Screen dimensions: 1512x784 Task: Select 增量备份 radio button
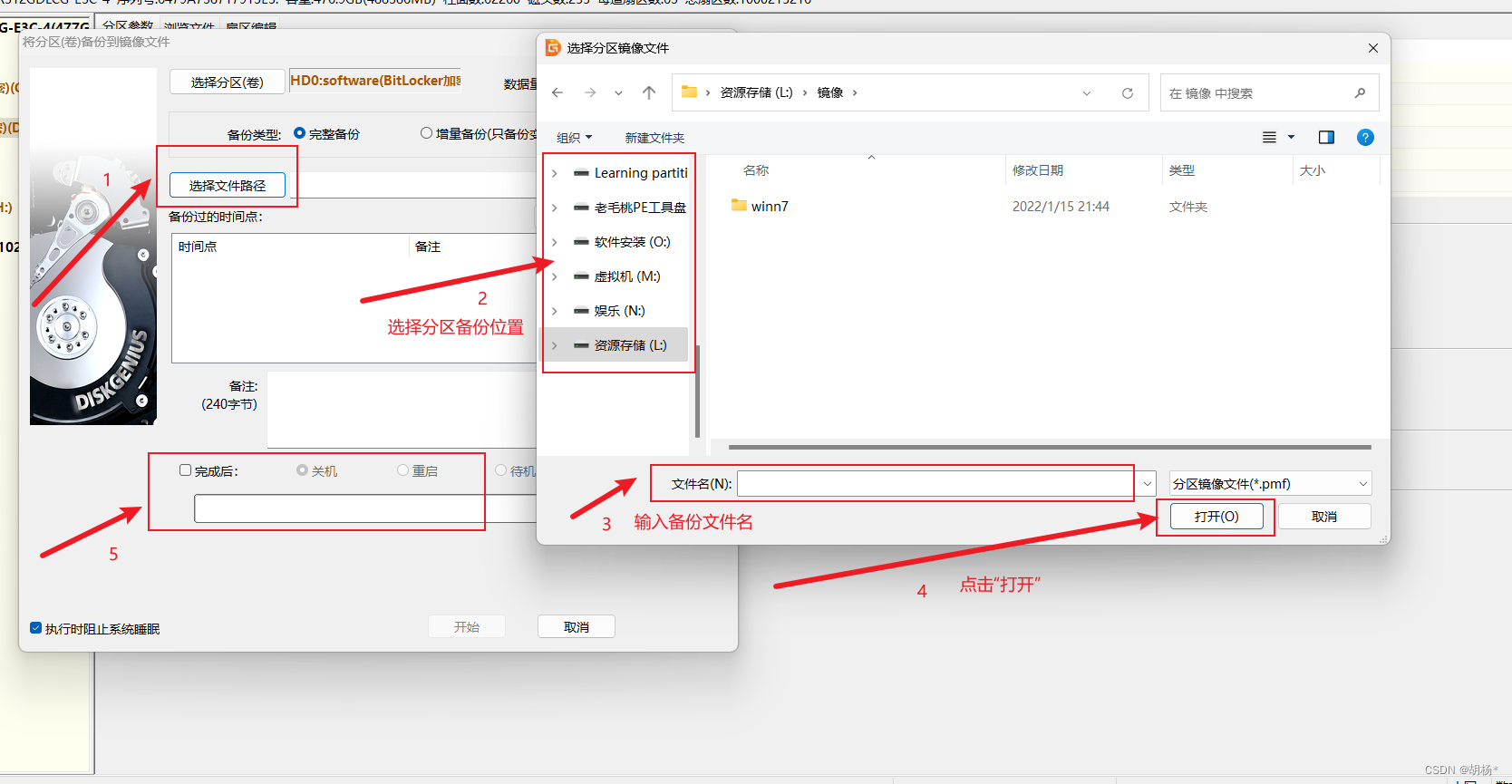point(426,133)
